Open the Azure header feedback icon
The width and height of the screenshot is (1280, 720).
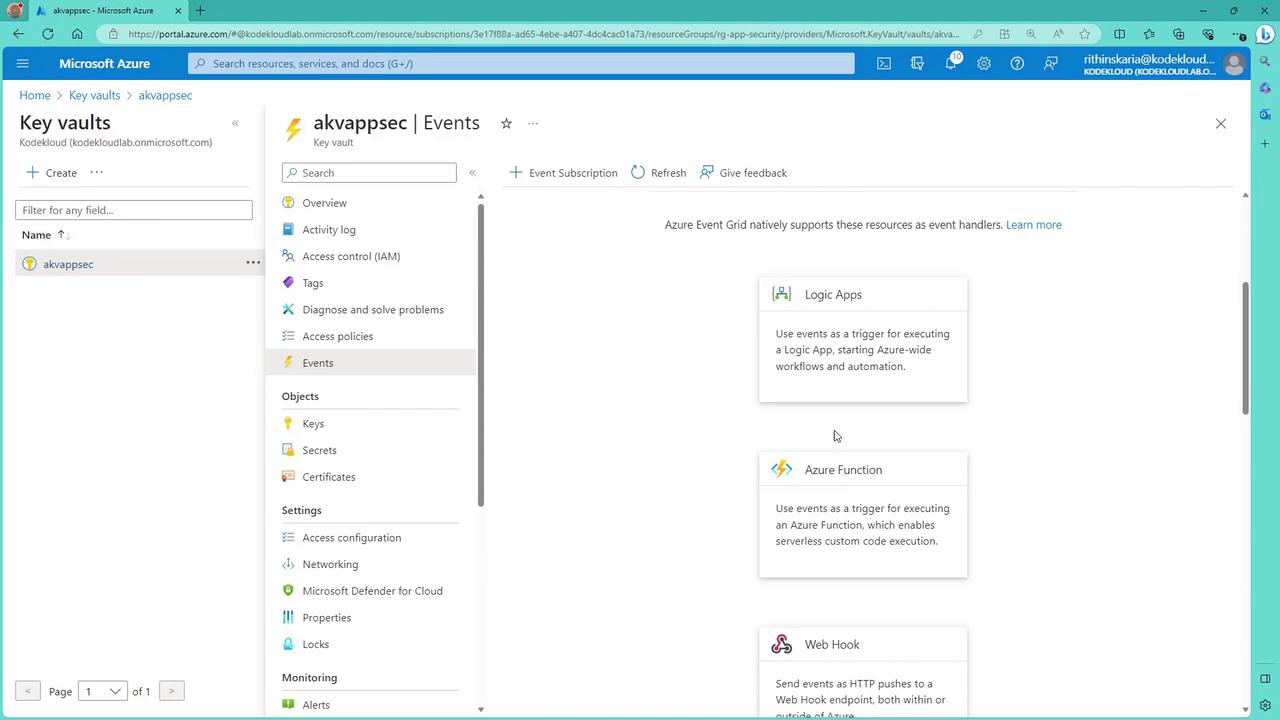[1051, 63]
